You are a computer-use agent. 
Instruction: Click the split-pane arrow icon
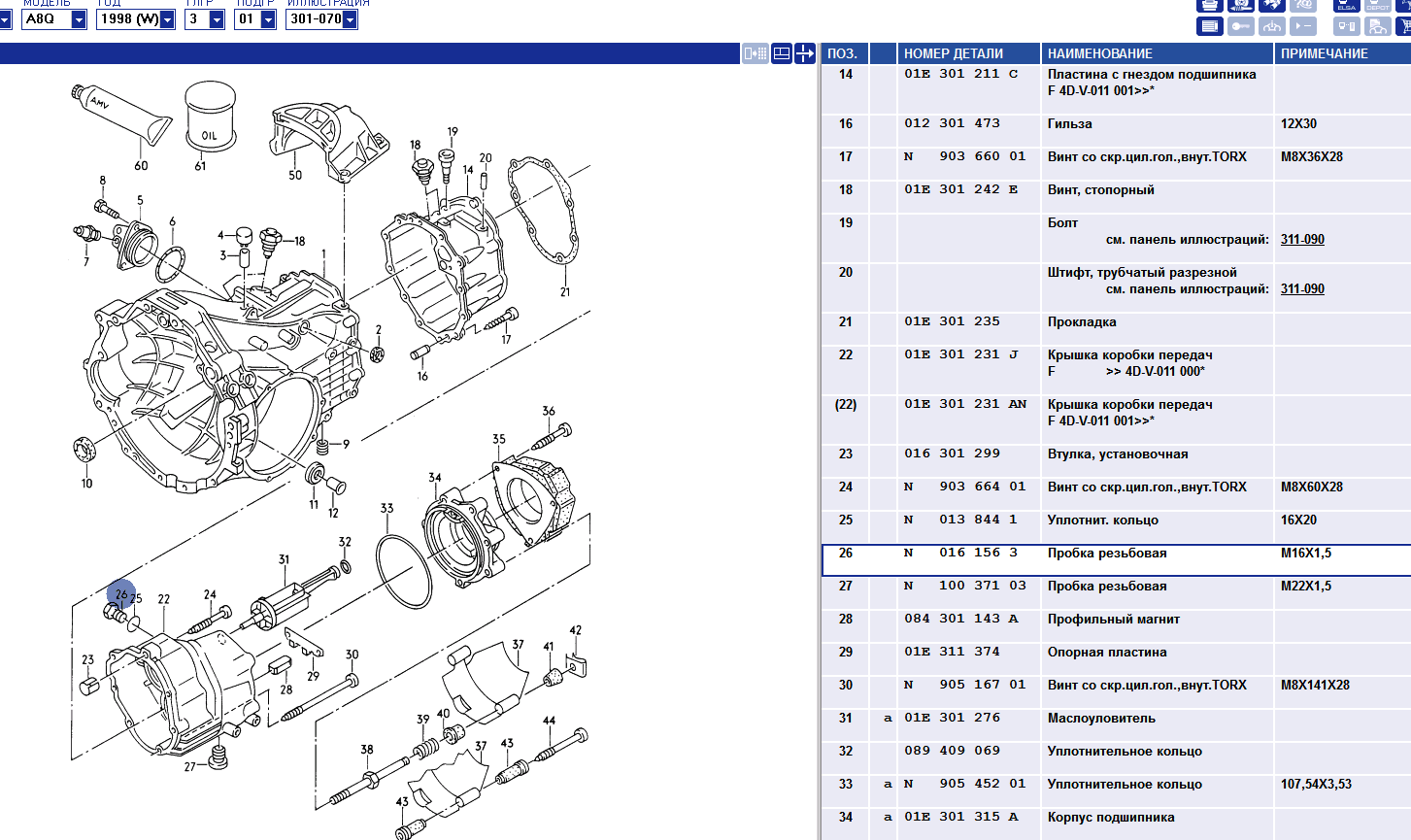click(x=804, y=54)
